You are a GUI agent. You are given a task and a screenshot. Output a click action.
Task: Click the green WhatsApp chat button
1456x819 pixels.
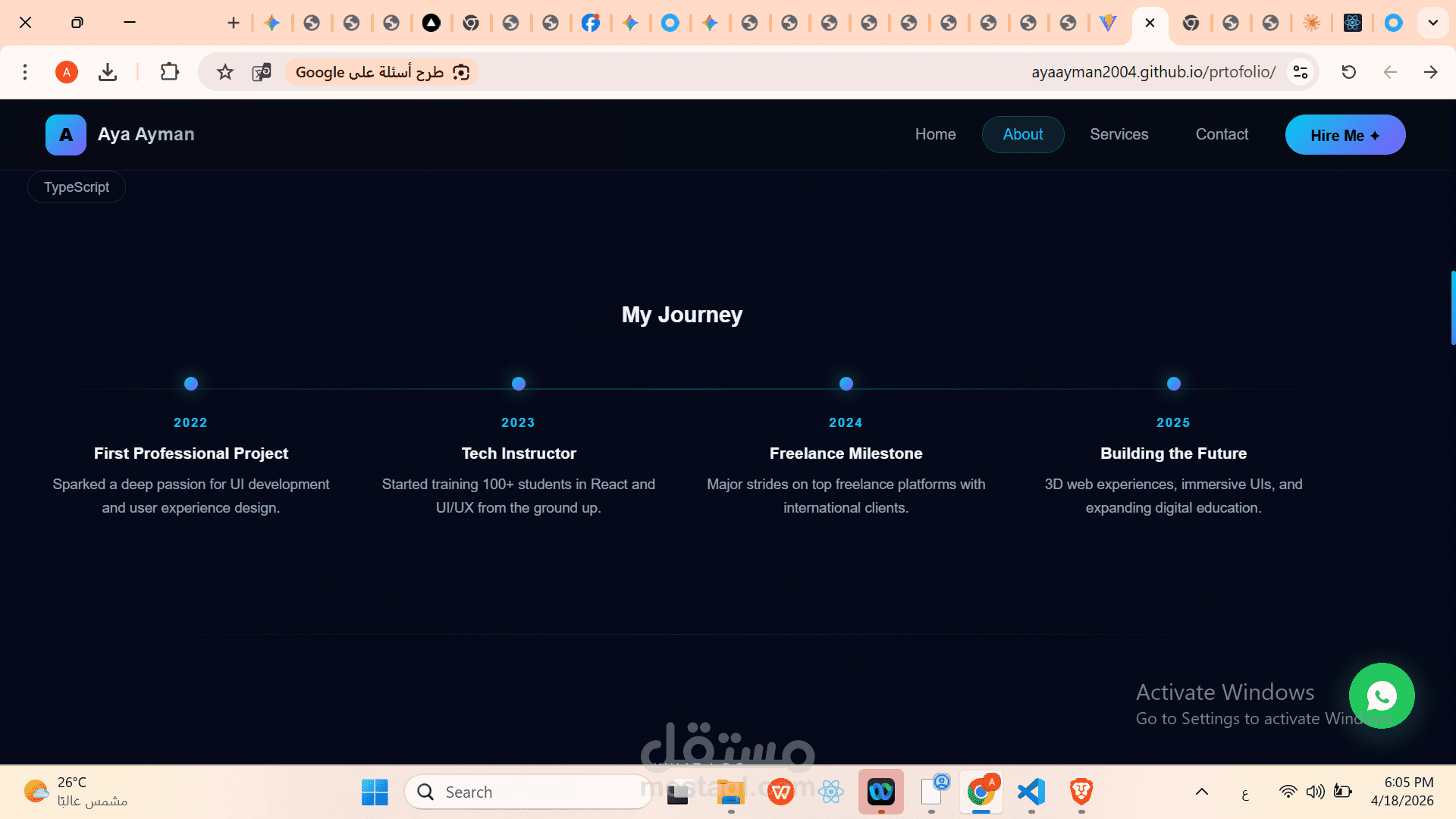[1381, 695]
